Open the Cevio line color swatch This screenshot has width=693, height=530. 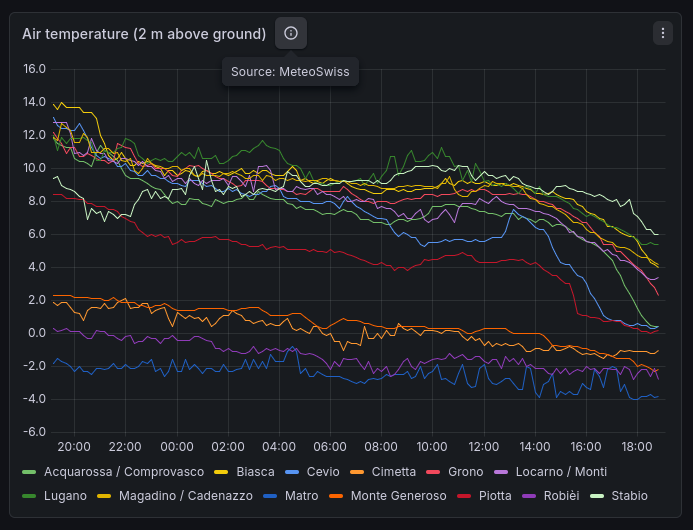click(291, 472)
